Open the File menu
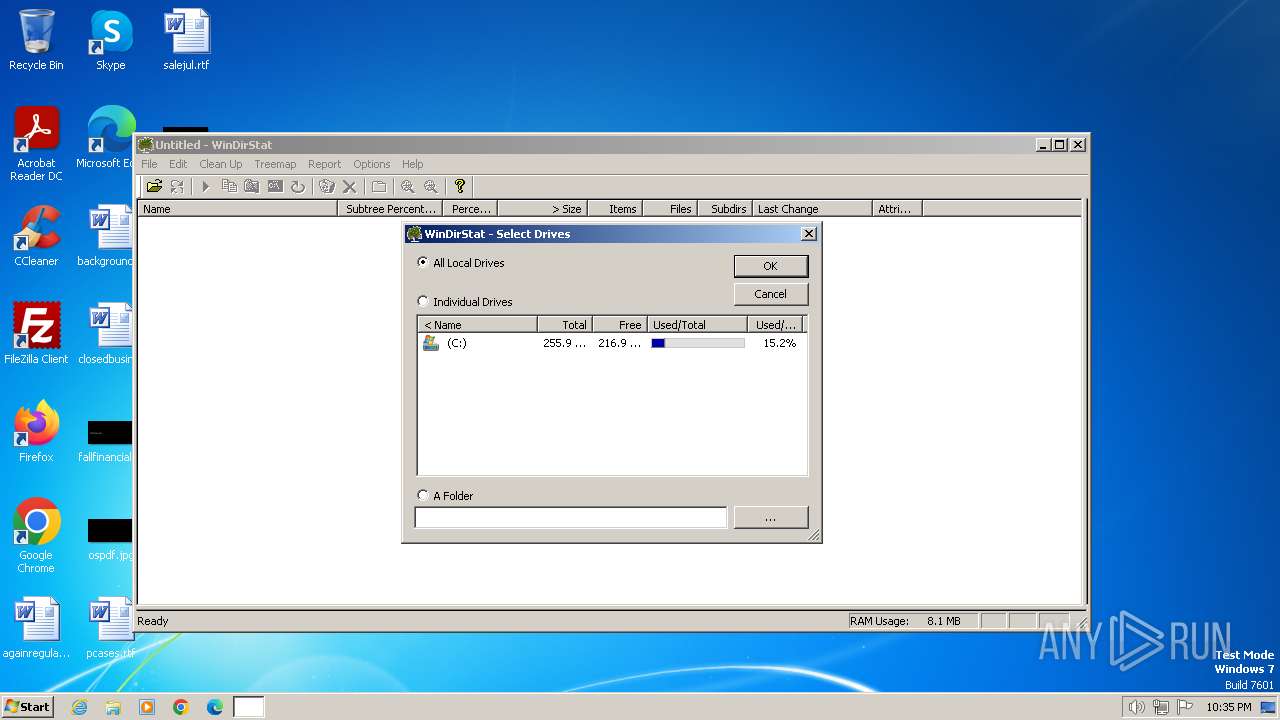Screen dimensions: 1280x720 (x=149, y=164)
